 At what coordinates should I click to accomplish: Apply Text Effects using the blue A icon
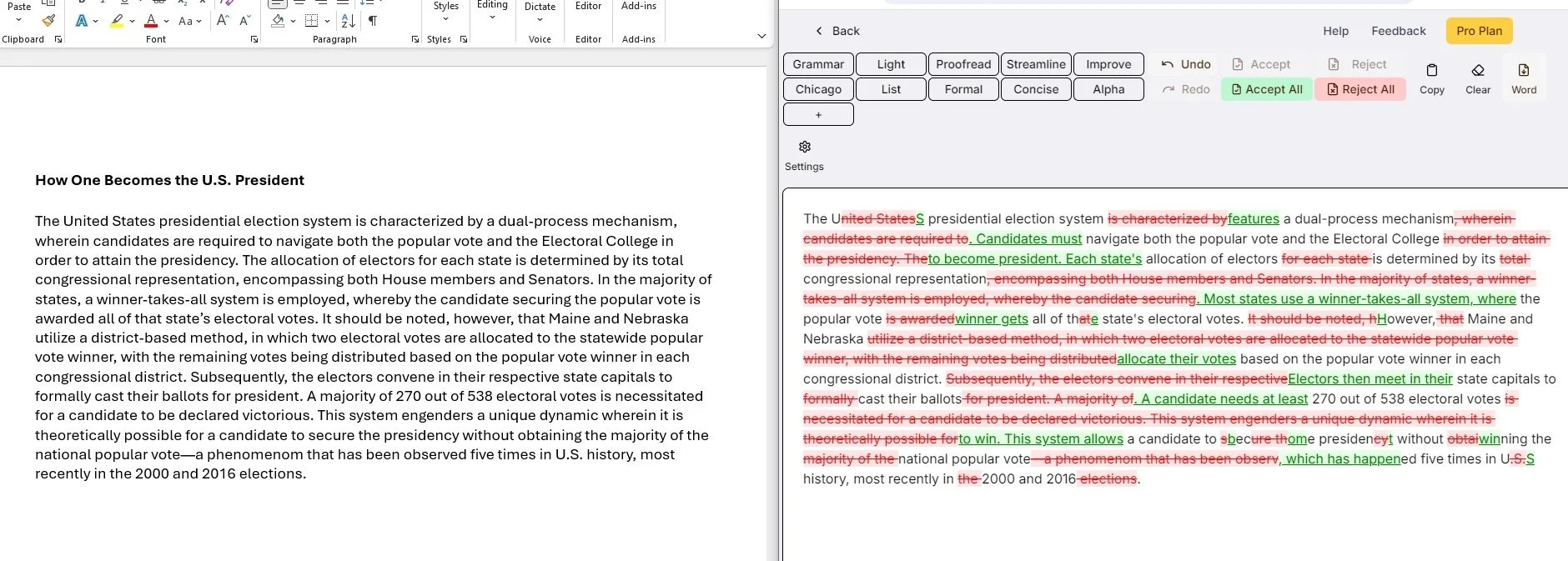click(82, 21)
